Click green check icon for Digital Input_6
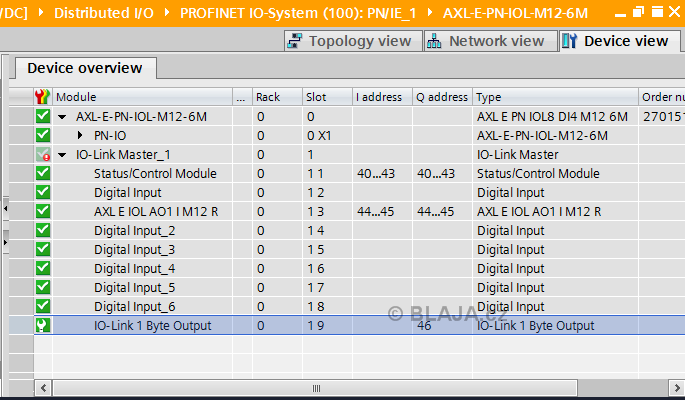685x400 pixels. [43, 306]
